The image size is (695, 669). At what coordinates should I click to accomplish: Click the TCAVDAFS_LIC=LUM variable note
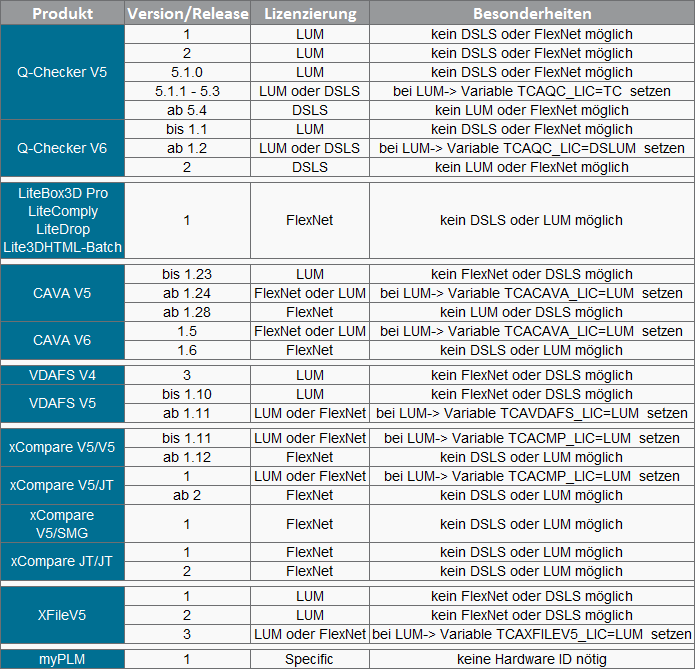tap(532, 413)
